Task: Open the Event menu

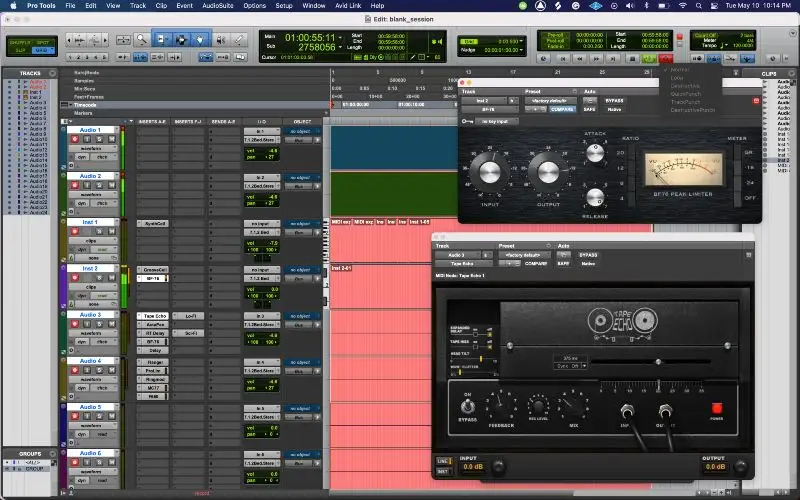Action: [x=184, y=6]
